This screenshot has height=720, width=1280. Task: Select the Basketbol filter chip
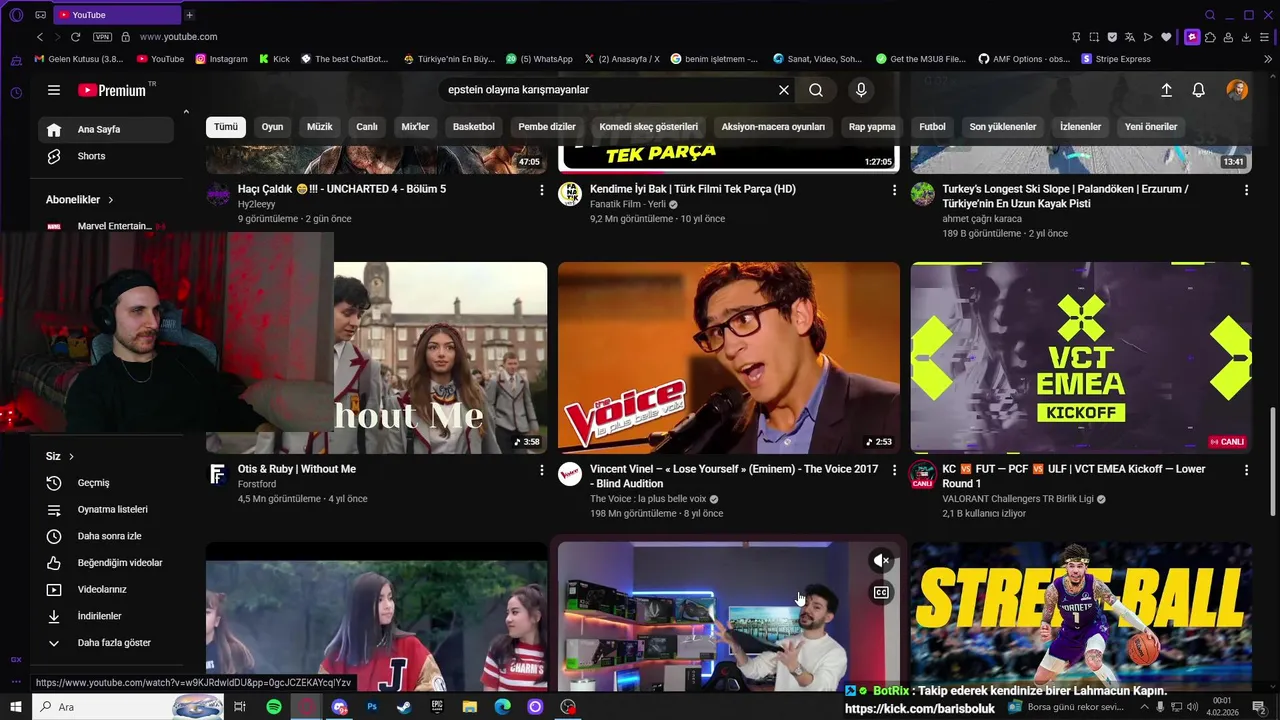click(x=474, y=127)
